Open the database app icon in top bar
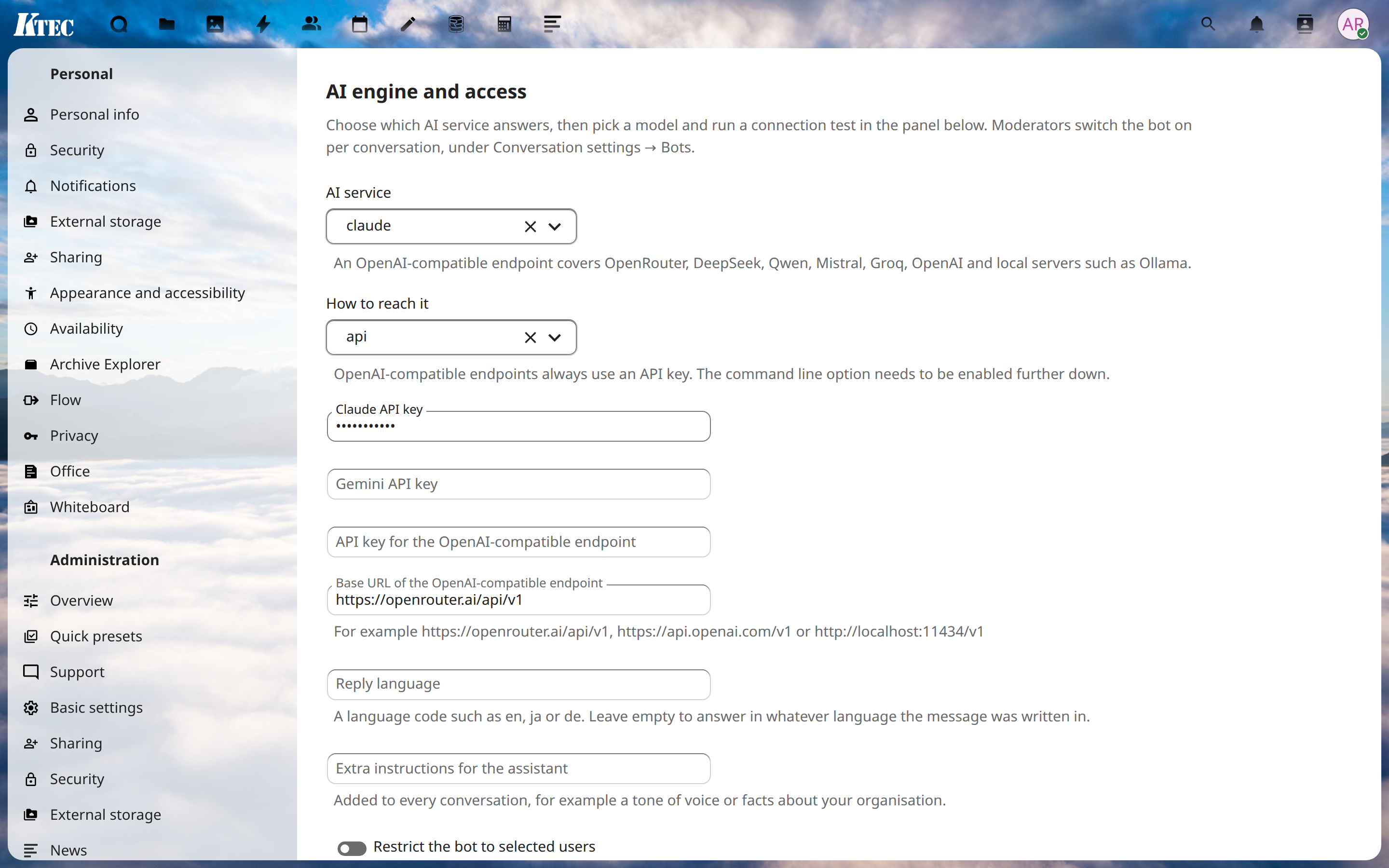Screen dimensions: 1389x868 pyautogui.click(x=456, y=24)
